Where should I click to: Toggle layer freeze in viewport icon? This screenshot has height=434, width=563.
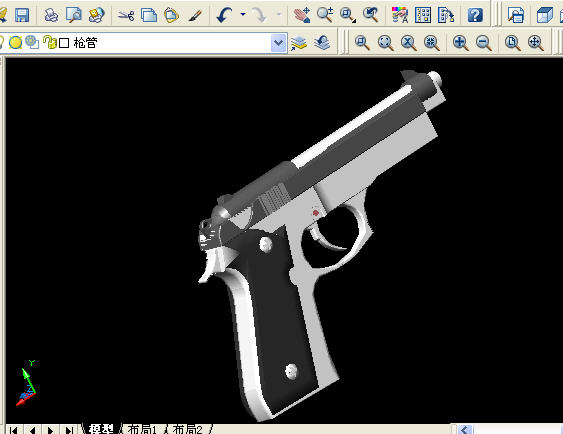32,42
